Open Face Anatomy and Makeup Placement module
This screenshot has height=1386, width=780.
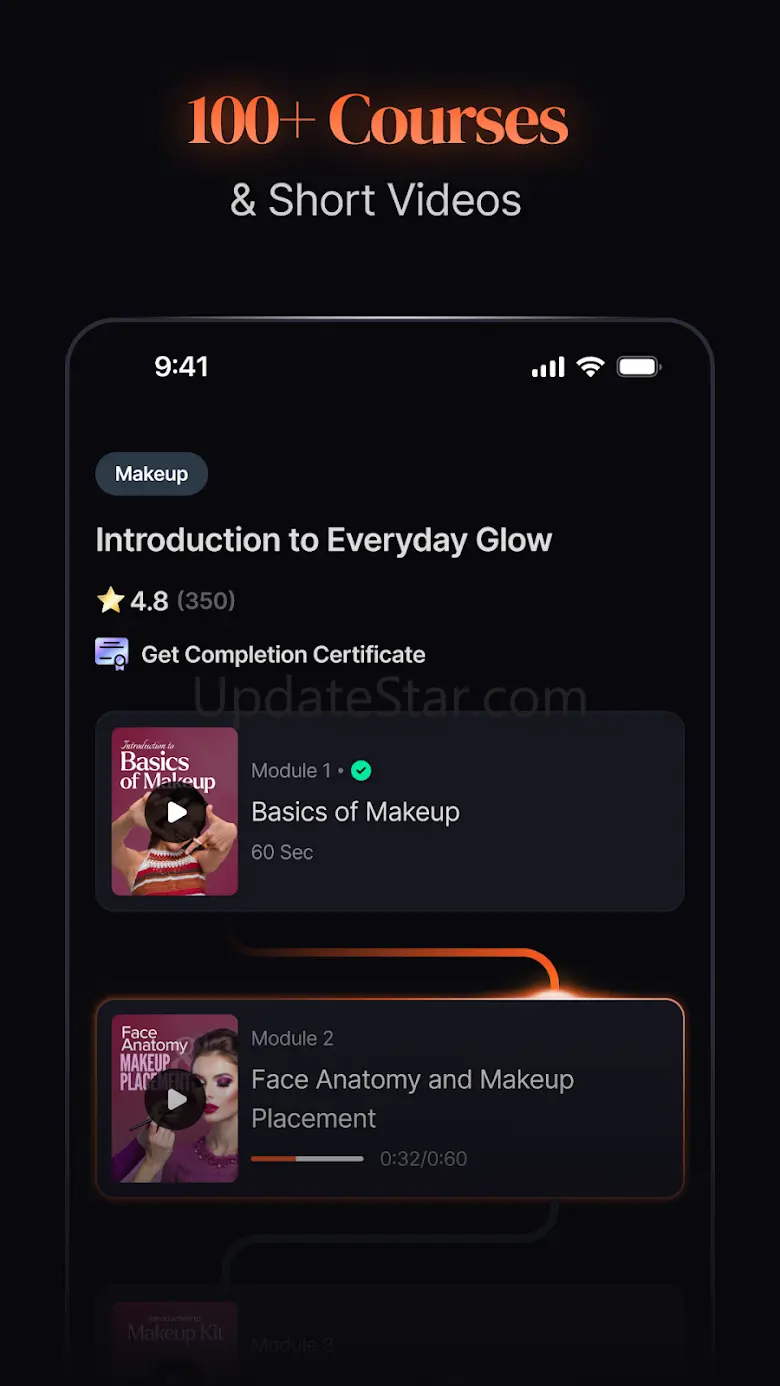pyautogui.click(x=390, y=1098)
